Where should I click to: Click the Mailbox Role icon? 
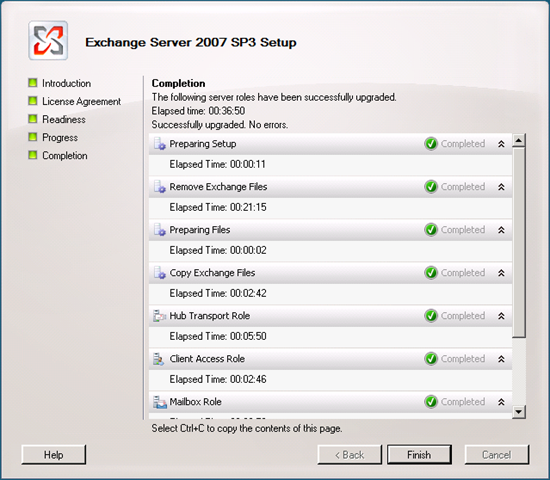[160, 402]
